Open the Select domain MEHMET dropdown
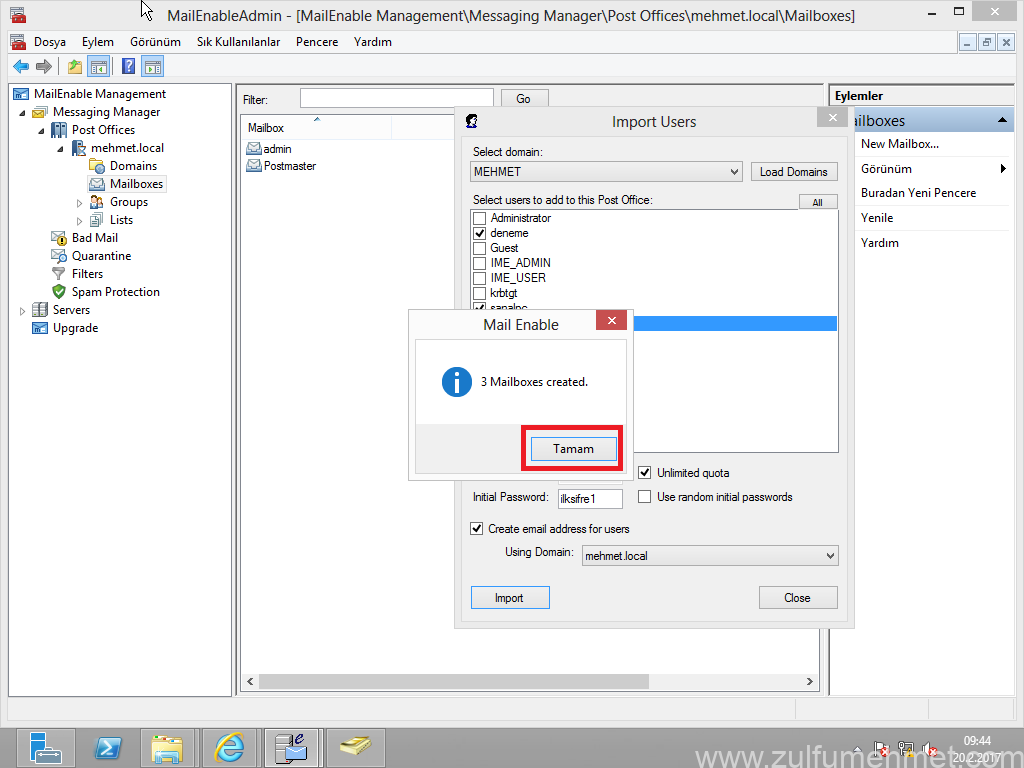 coord(606,172)
